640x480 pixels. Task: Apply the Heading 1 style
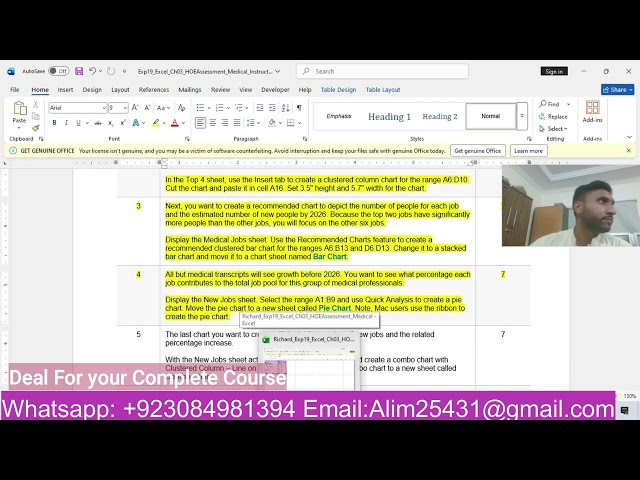389,117
